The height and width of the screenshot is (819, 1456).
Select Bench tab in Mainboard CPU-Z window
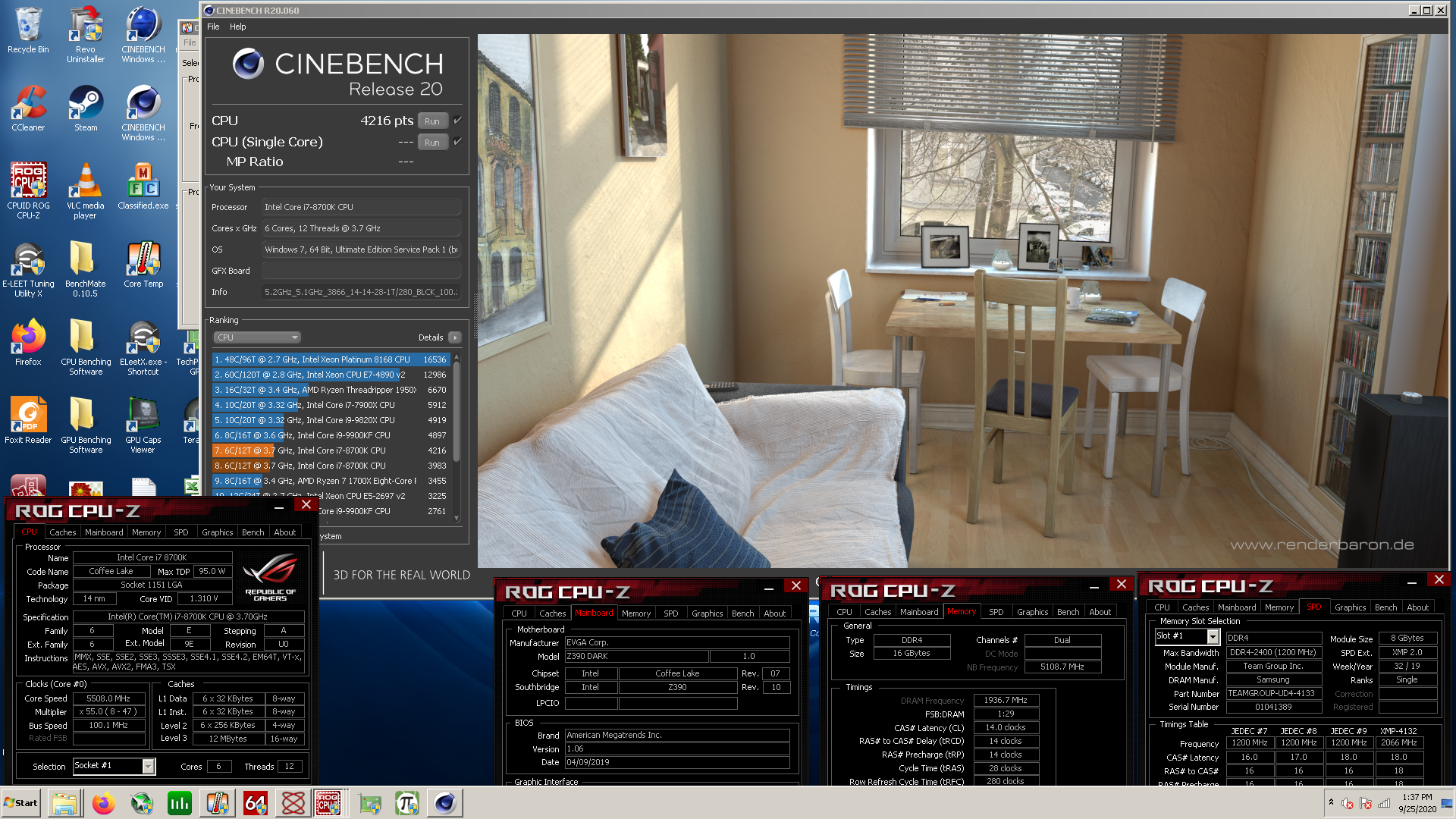click(x=742, y=613)
